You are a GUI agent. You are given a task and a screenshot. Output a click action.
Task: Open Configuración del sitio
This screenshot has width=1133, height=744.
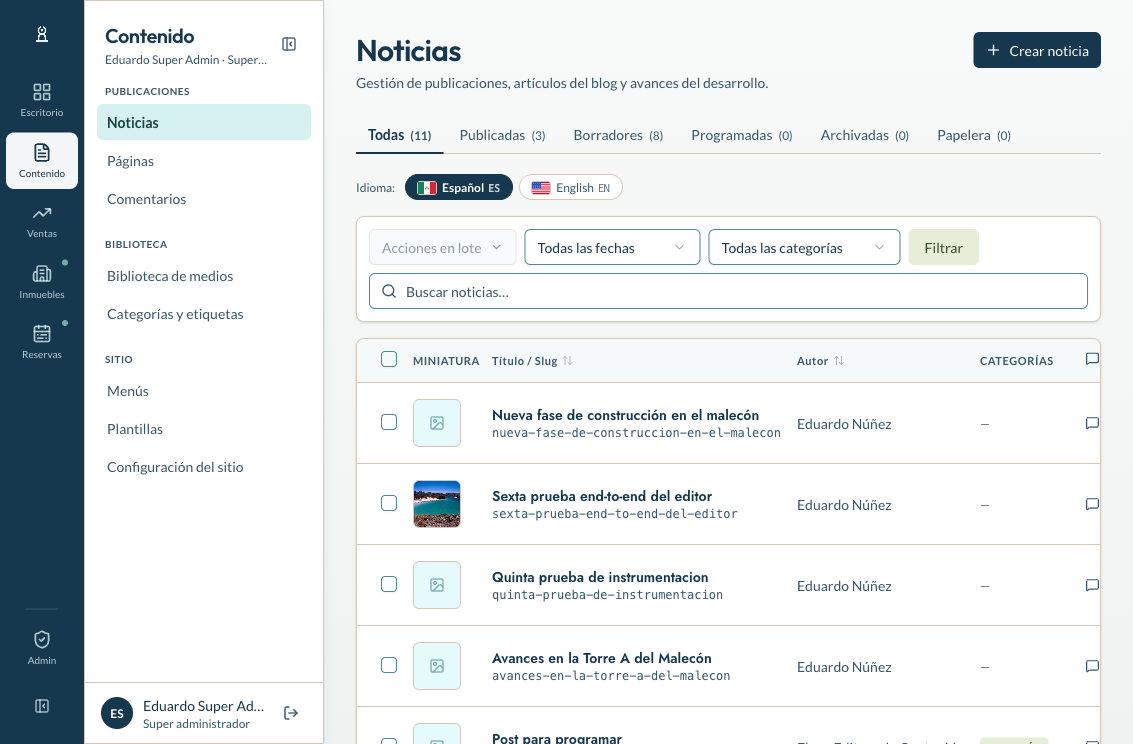204,467
